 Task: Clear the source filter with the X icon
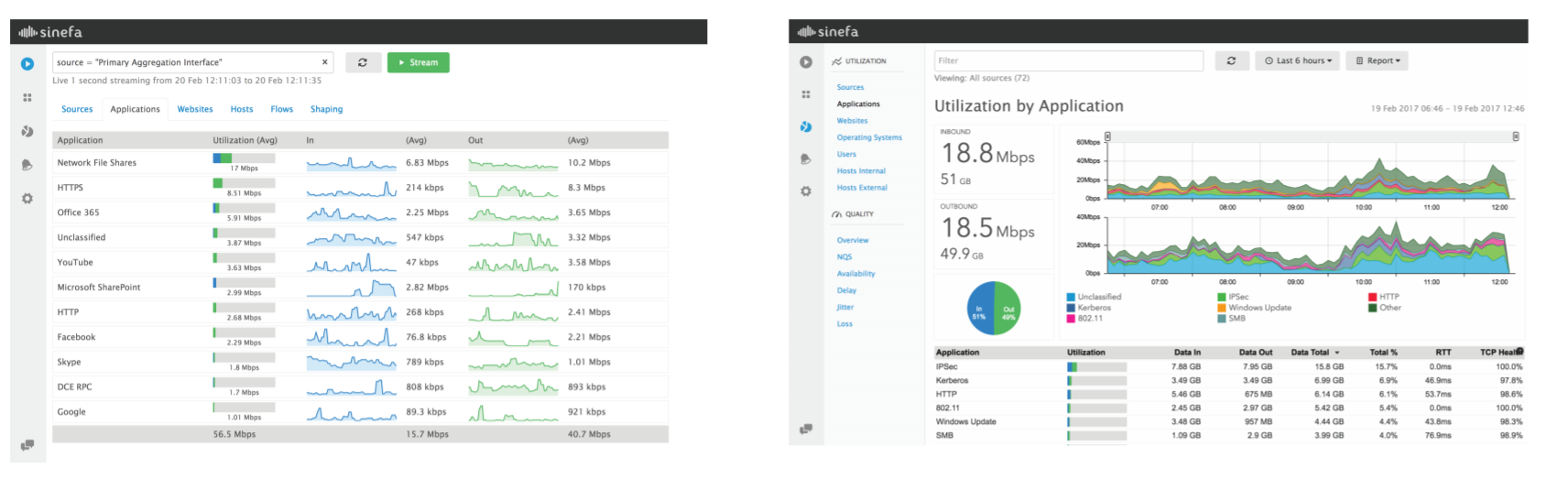[324, 62]
